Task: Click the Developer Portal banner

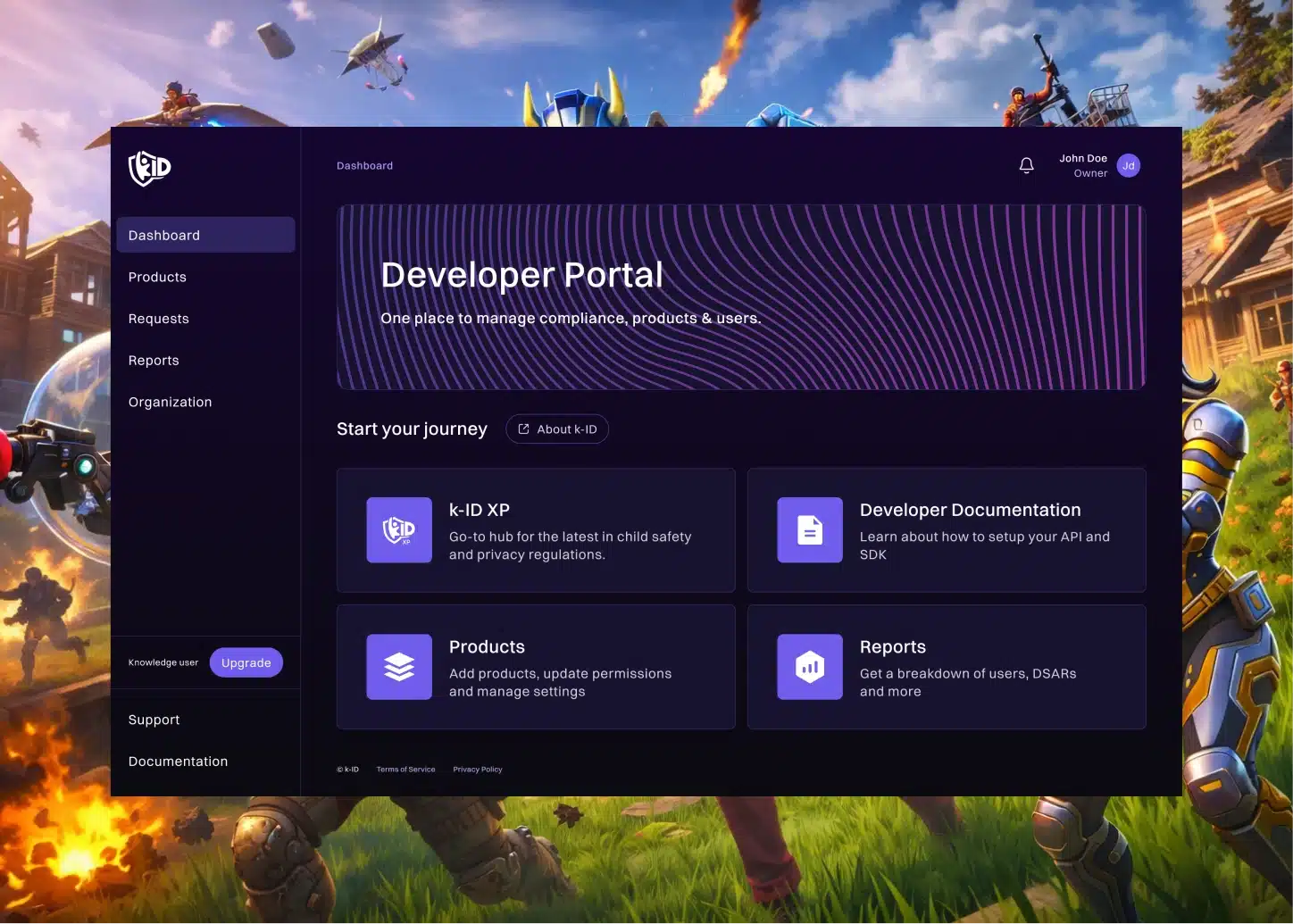Action: tap(741, 297)
